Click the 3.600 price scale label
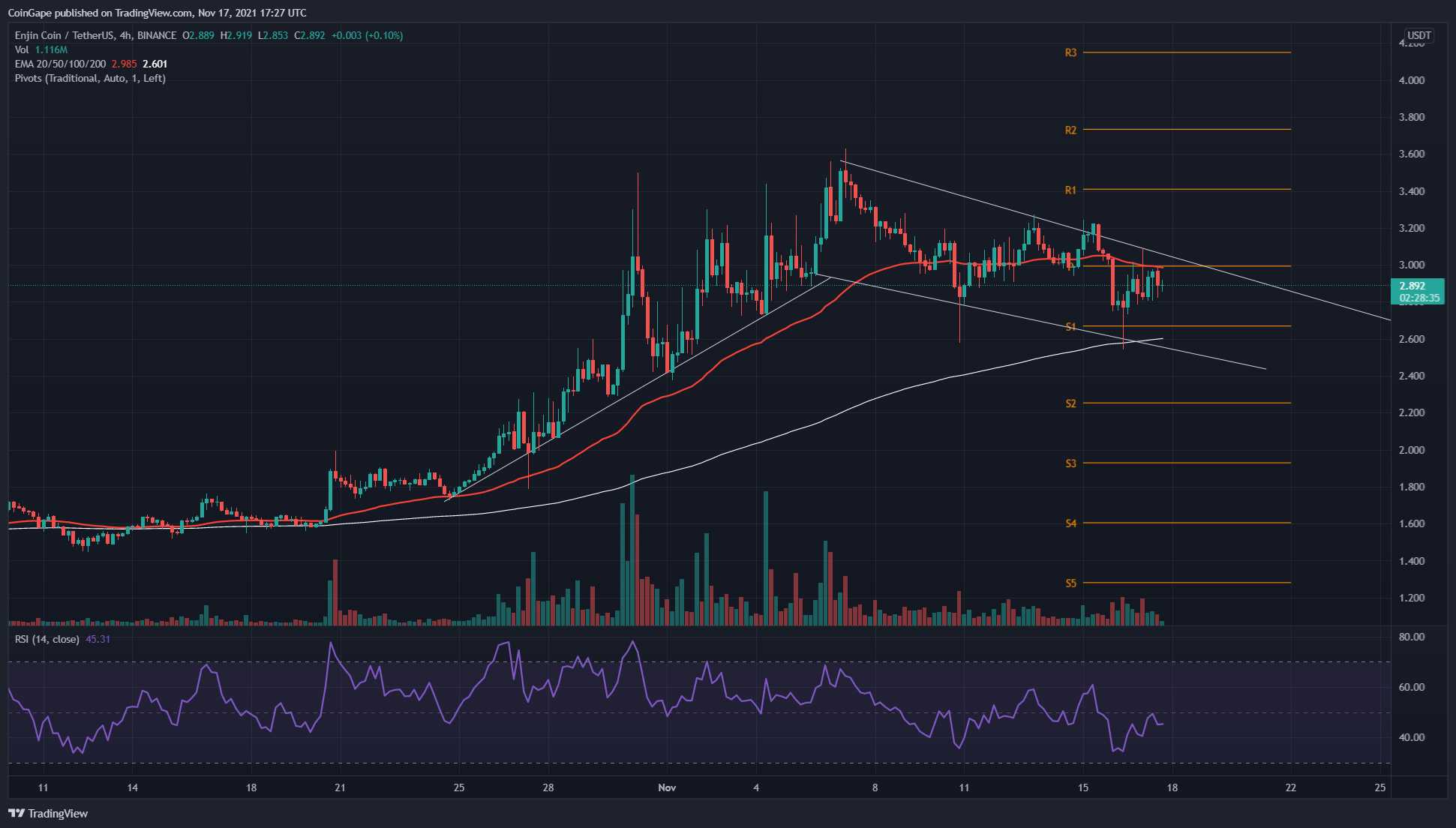The image size is (1456, 828). click(1412, 154)
